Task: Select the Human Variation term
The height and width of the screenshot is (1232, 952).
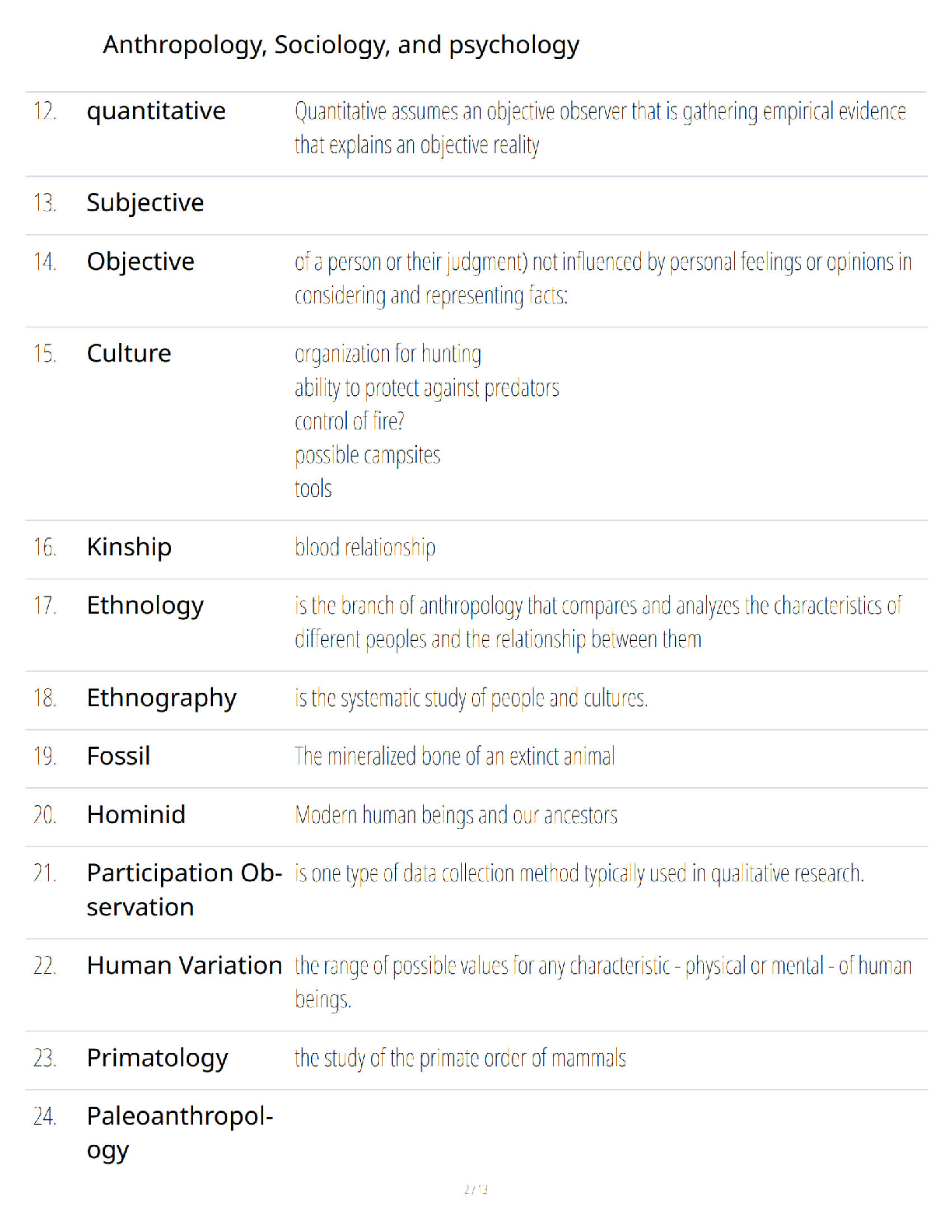Action: [184, 965]
